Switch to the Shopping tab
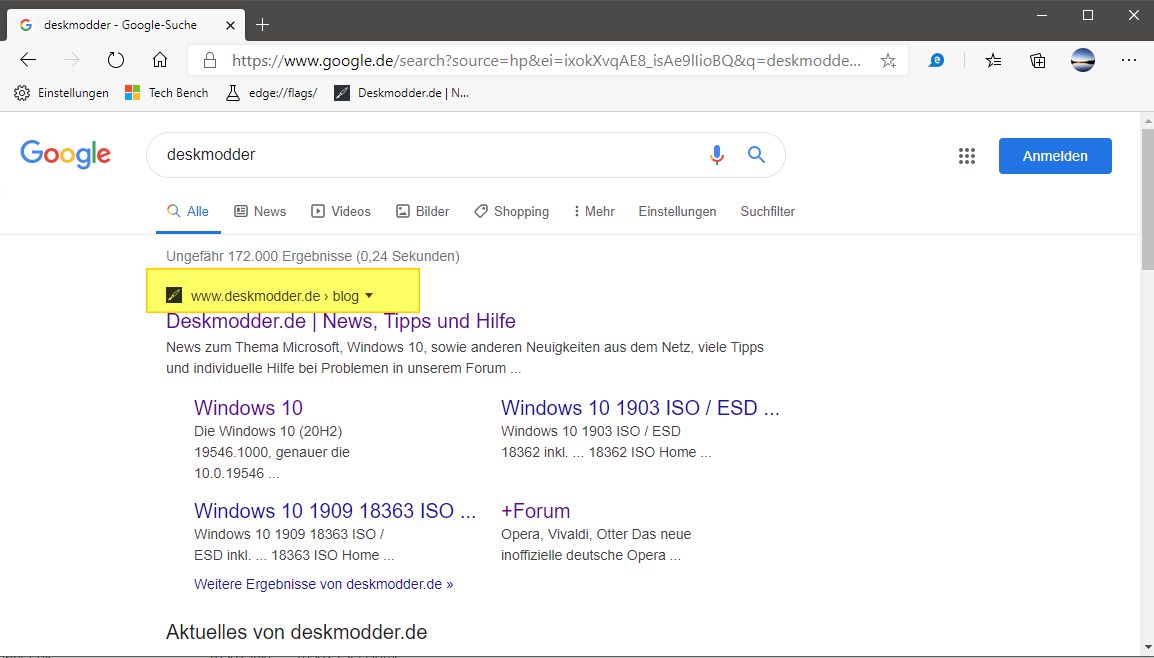Image resolution: width=1154 pixels, height=658 pixels. coord(512,212)
